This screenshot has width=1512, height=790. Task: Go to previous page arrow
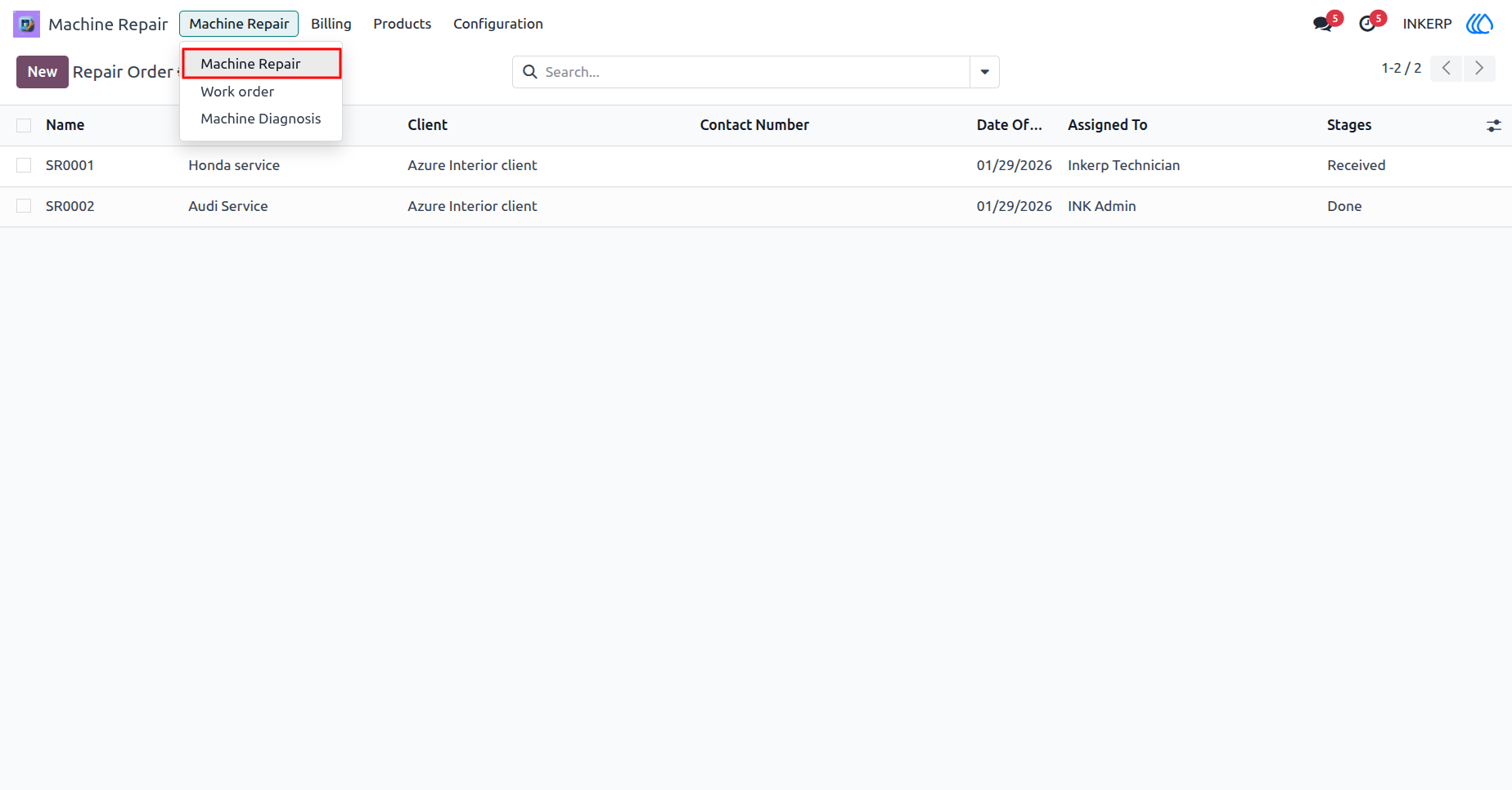[x=1447, y=69]
